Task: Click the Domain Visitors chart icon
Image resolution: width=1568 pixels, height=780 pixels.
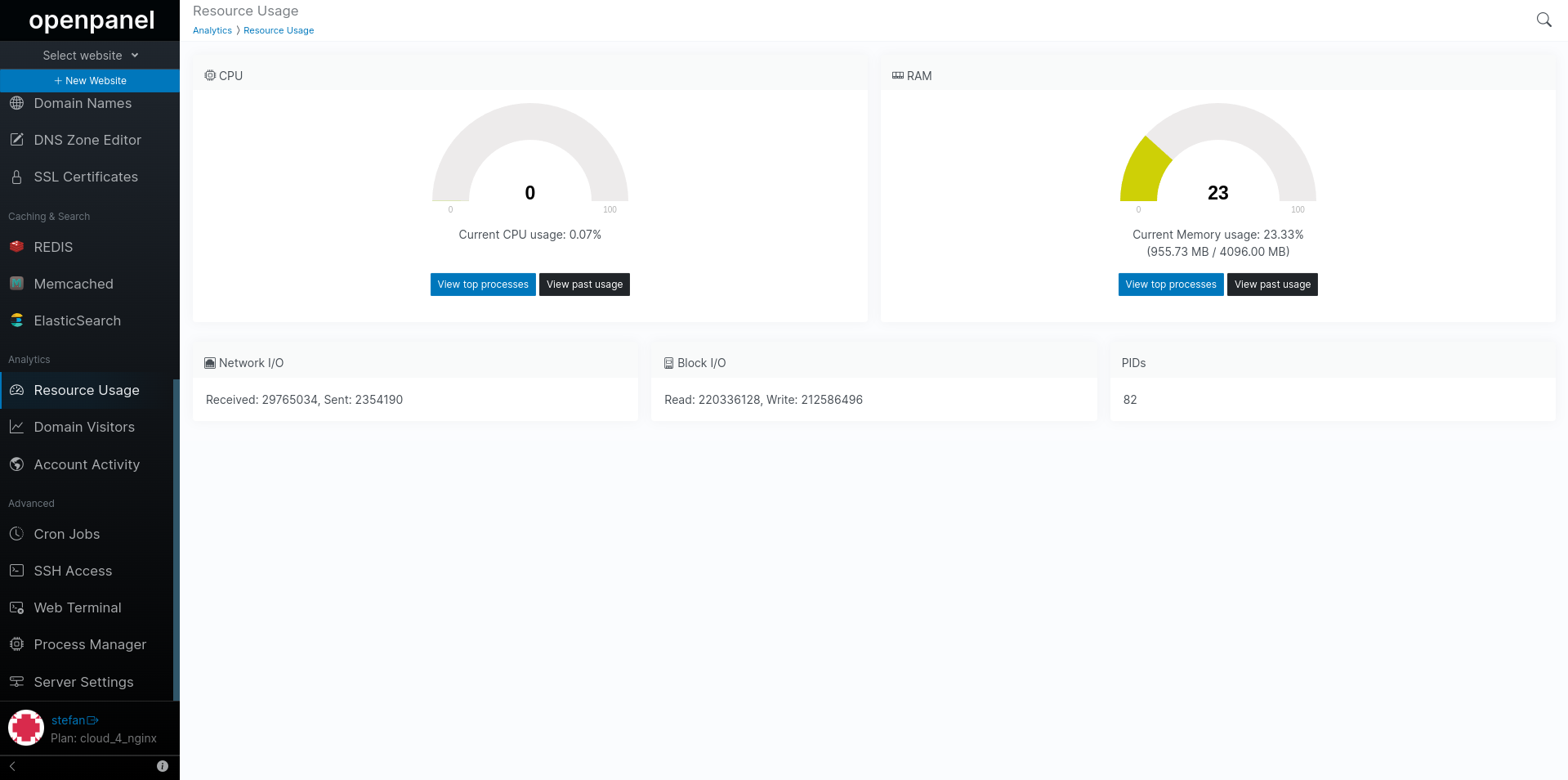Action: pyautogui.click(x=16, y=427)
